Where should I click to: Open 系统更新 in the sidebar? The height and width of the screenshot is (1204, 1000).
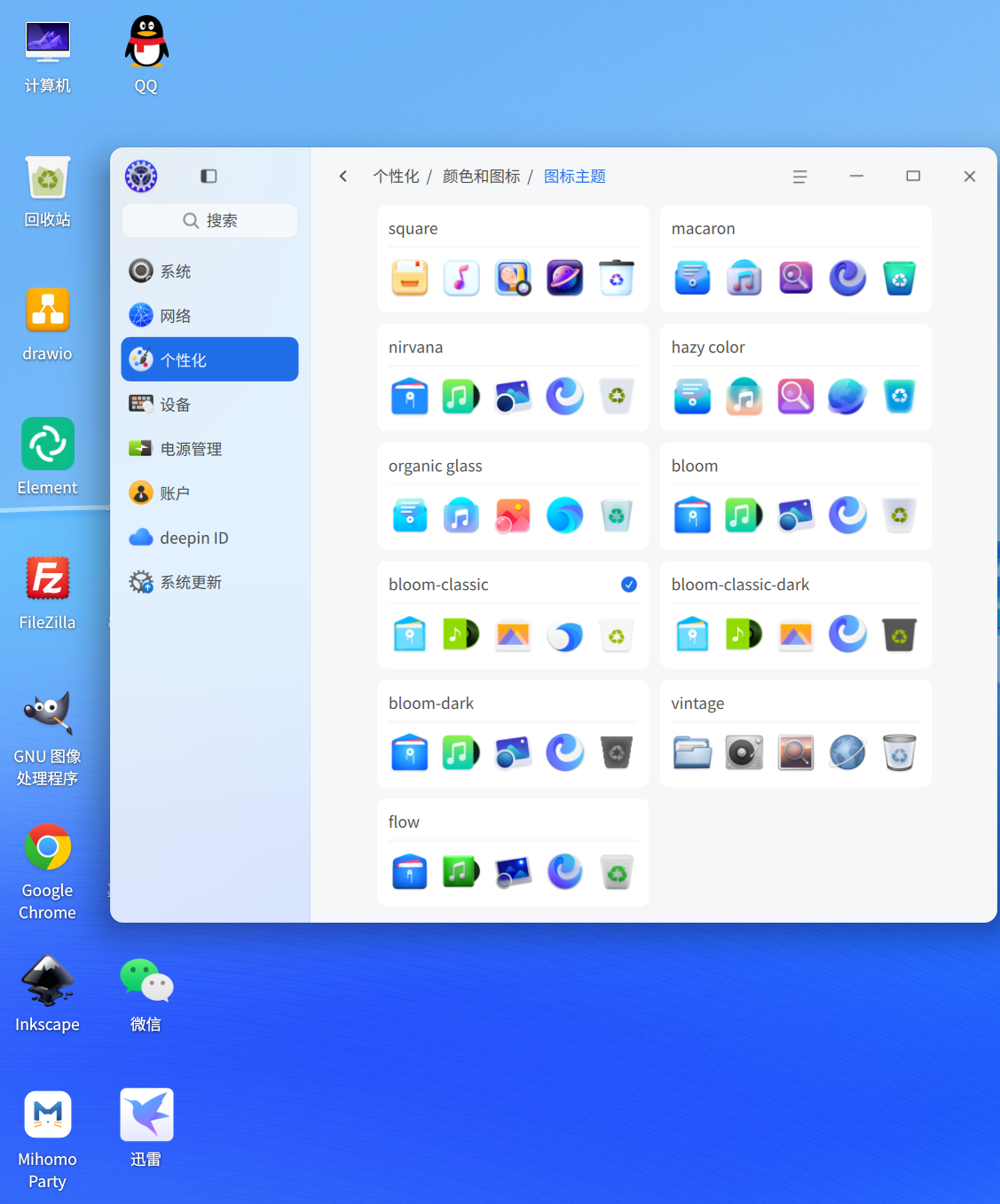click(x=209, y=582)
